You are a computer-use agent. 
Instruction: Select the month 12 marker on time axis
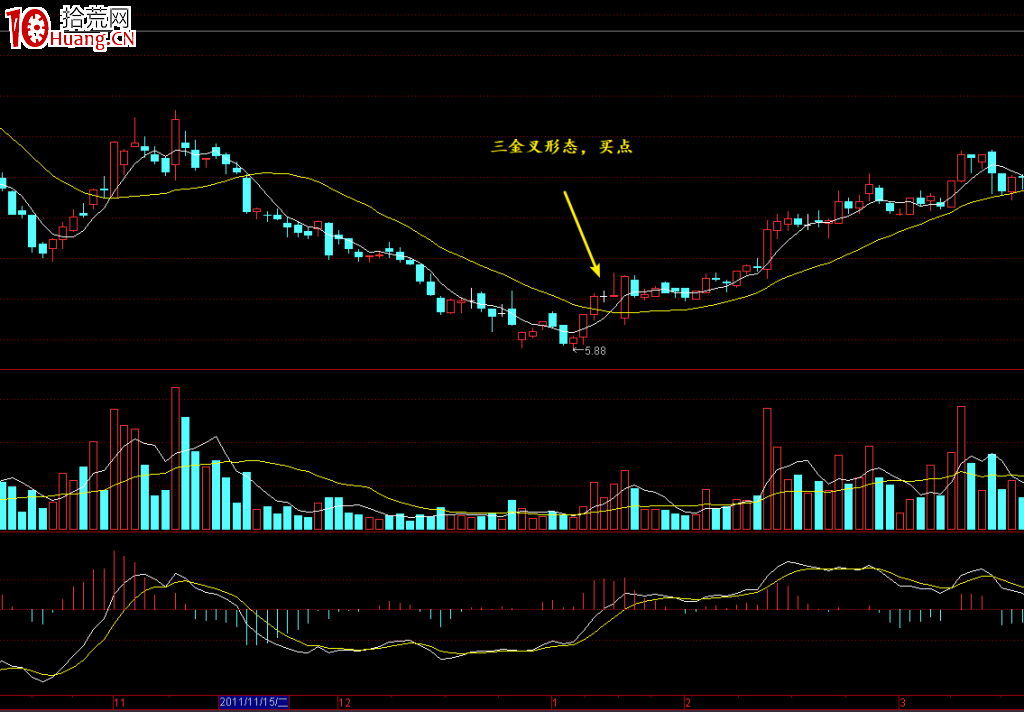[345, 704]
